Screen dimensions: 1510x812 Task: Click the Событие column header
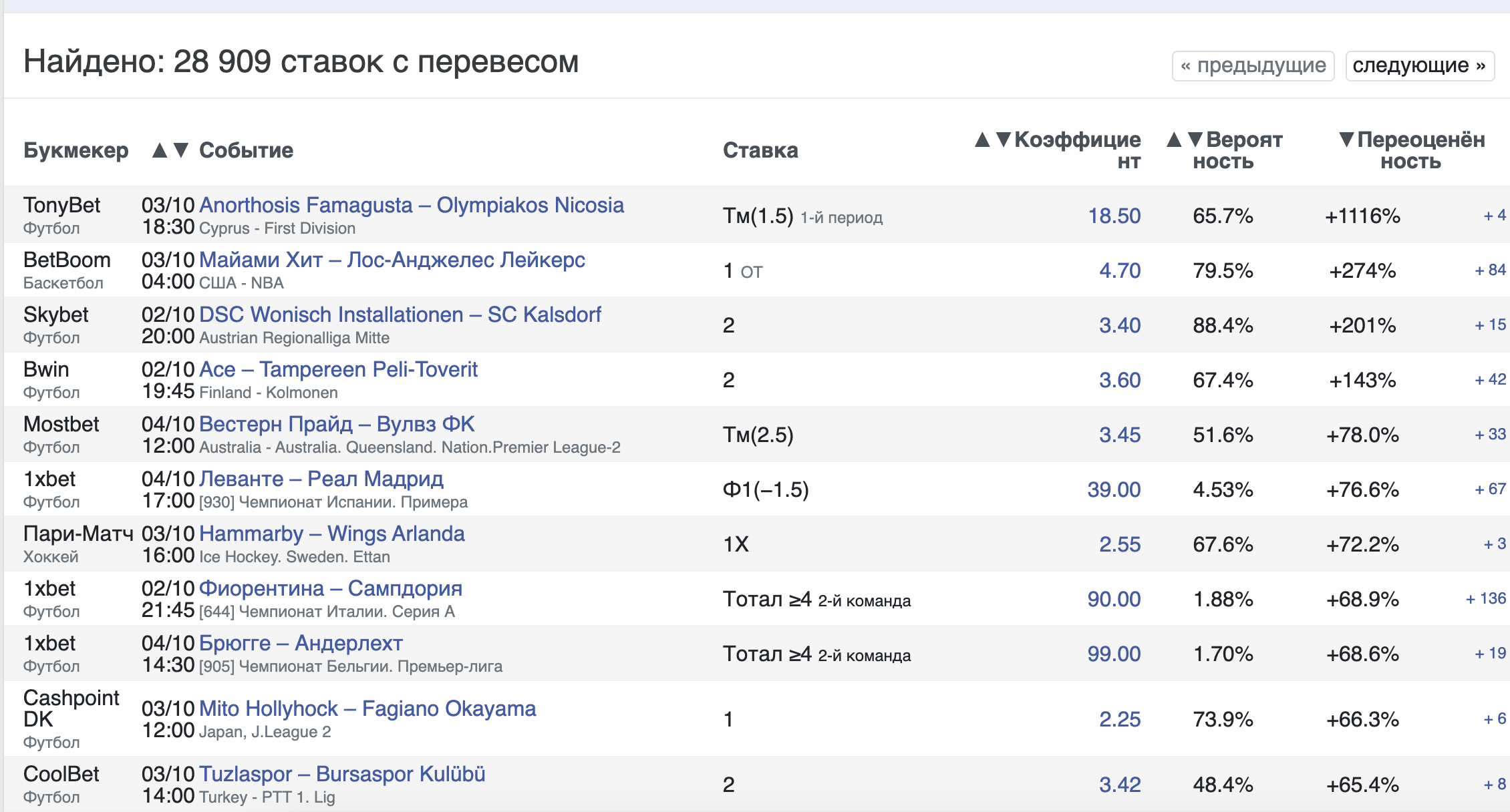pos(246,150)
